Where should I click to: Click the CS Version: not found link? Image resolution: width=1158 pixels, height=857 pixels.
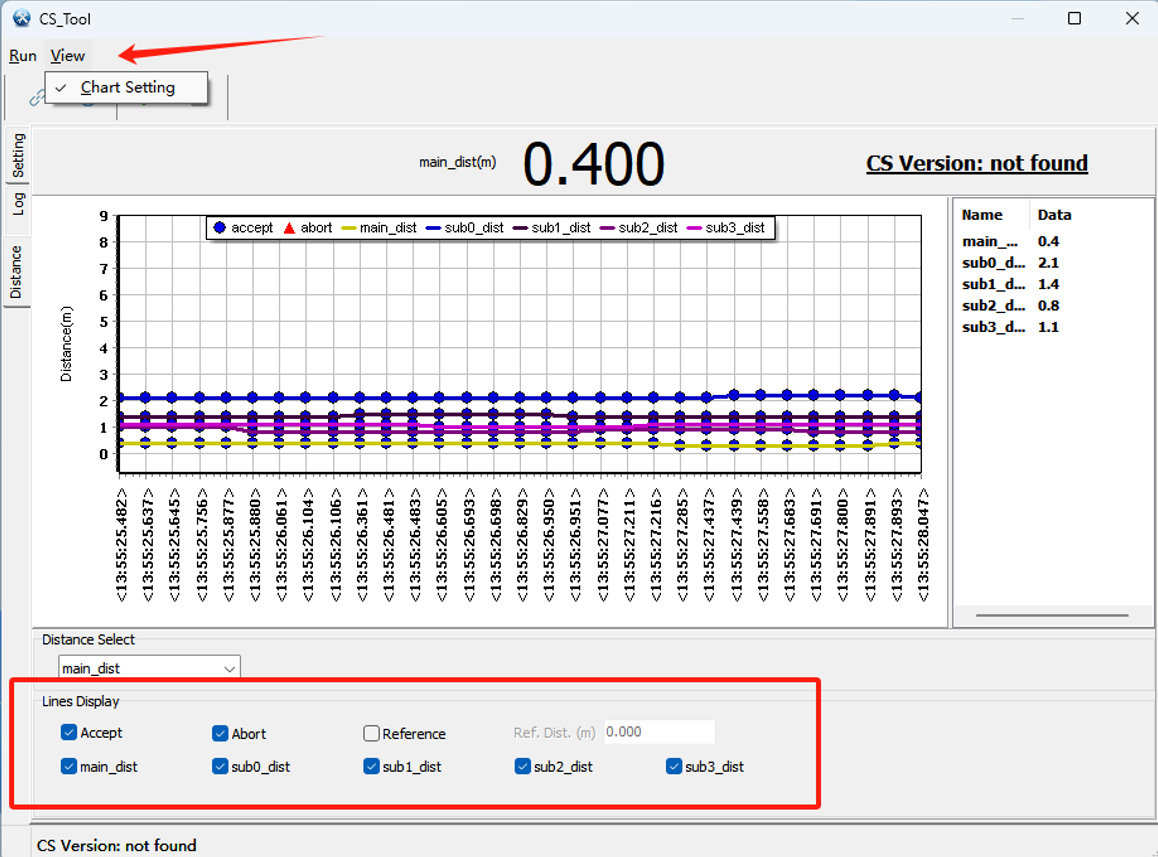coord(977,163)
